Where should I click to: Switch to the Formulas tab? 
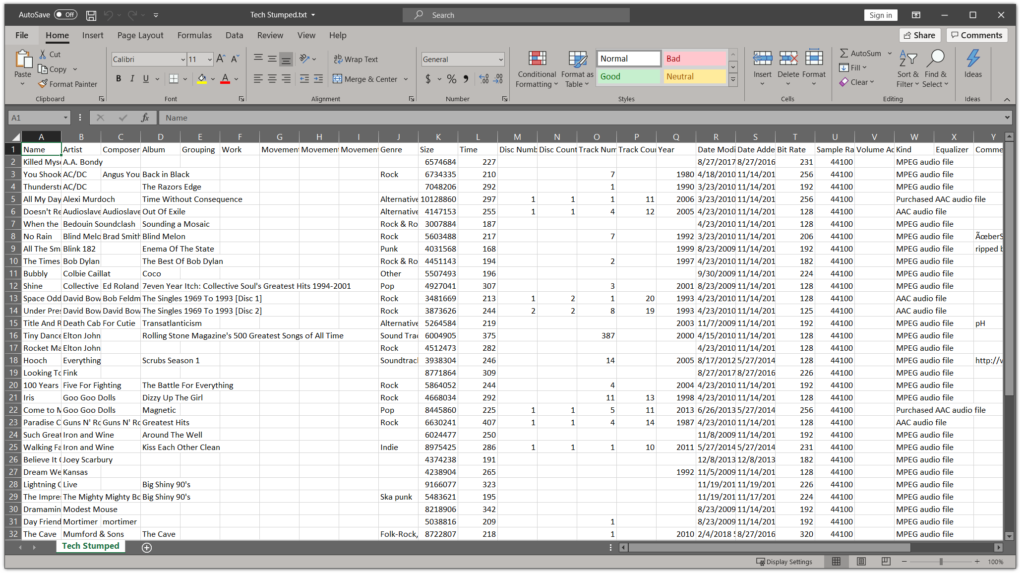(195, 35)
